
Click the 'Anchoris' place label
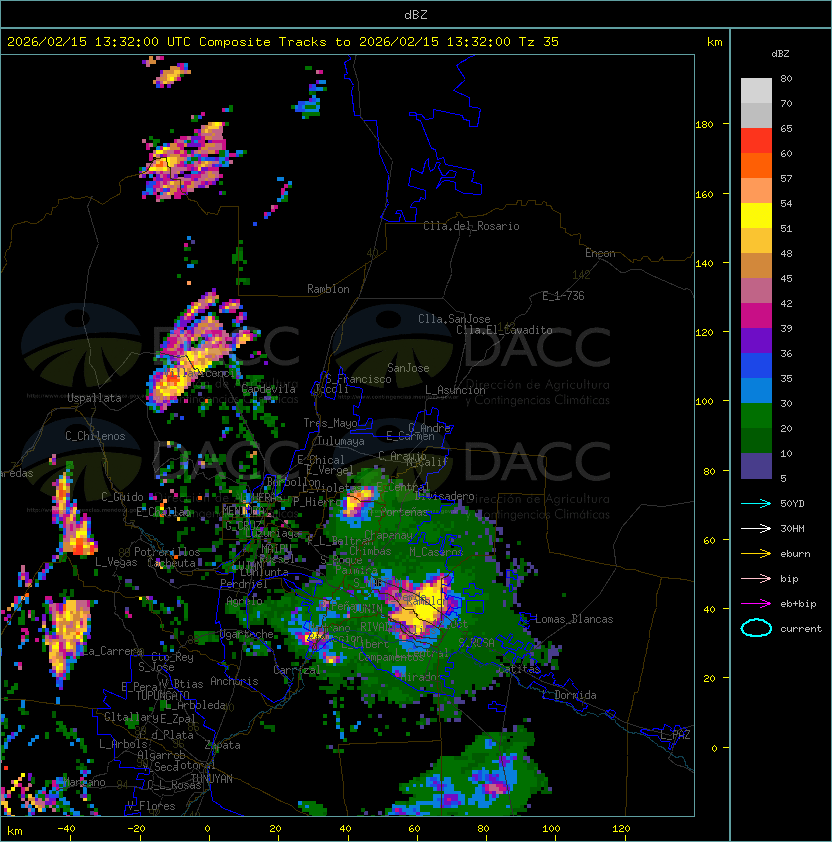point(234,681)
